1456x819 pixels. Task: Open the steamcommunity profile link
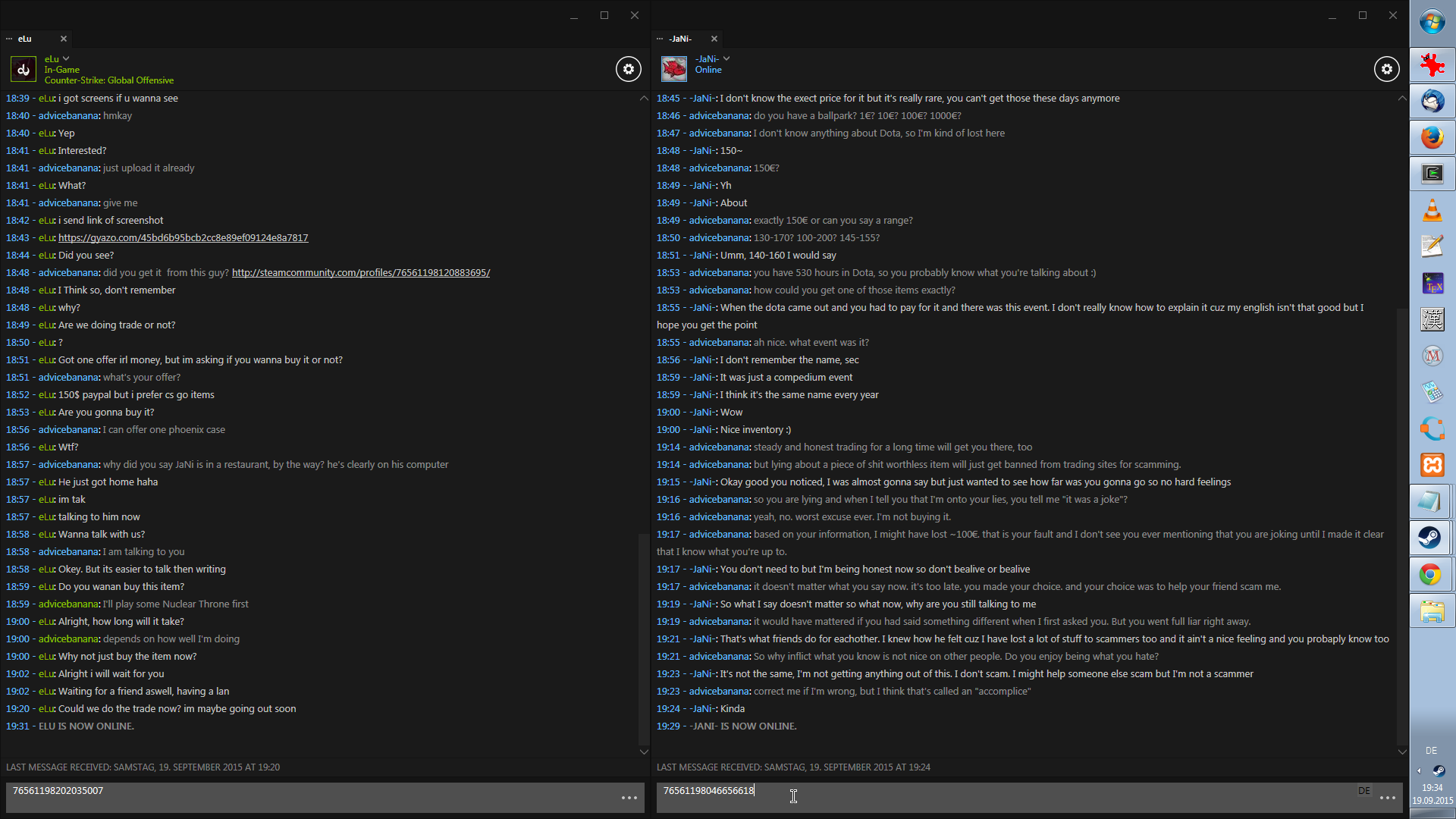pos(360,273)
